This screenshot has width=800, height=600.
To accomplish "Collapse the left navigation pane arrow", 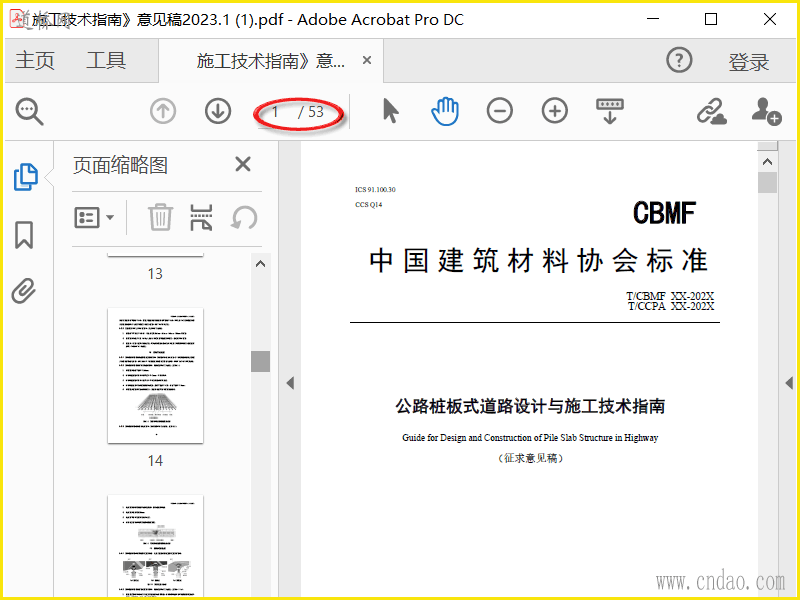I will (290, 383).
